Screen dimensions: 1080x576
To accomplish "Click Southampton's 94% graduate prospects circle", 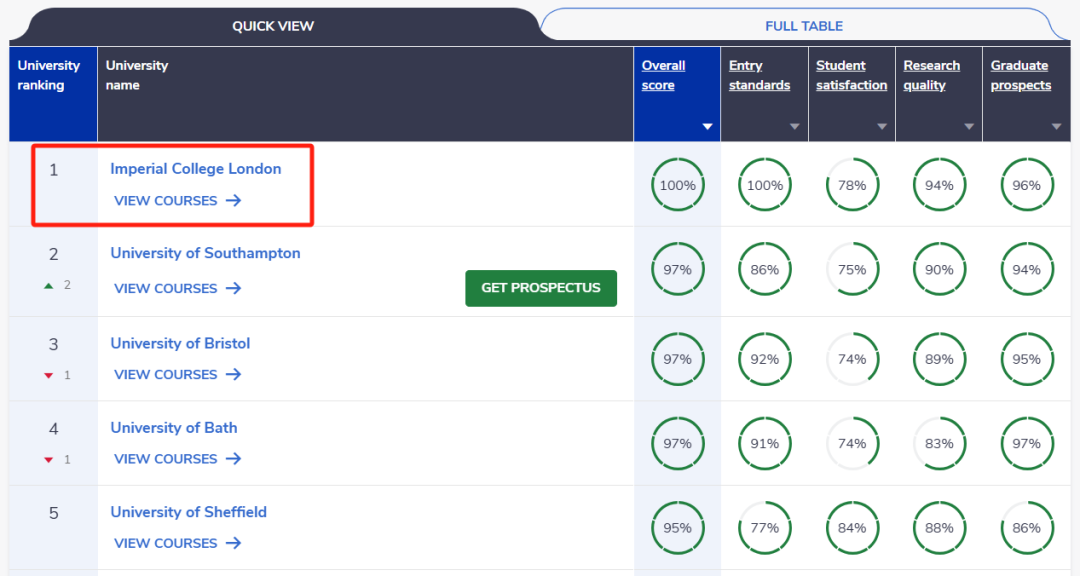I will [x=1026, y=269].
